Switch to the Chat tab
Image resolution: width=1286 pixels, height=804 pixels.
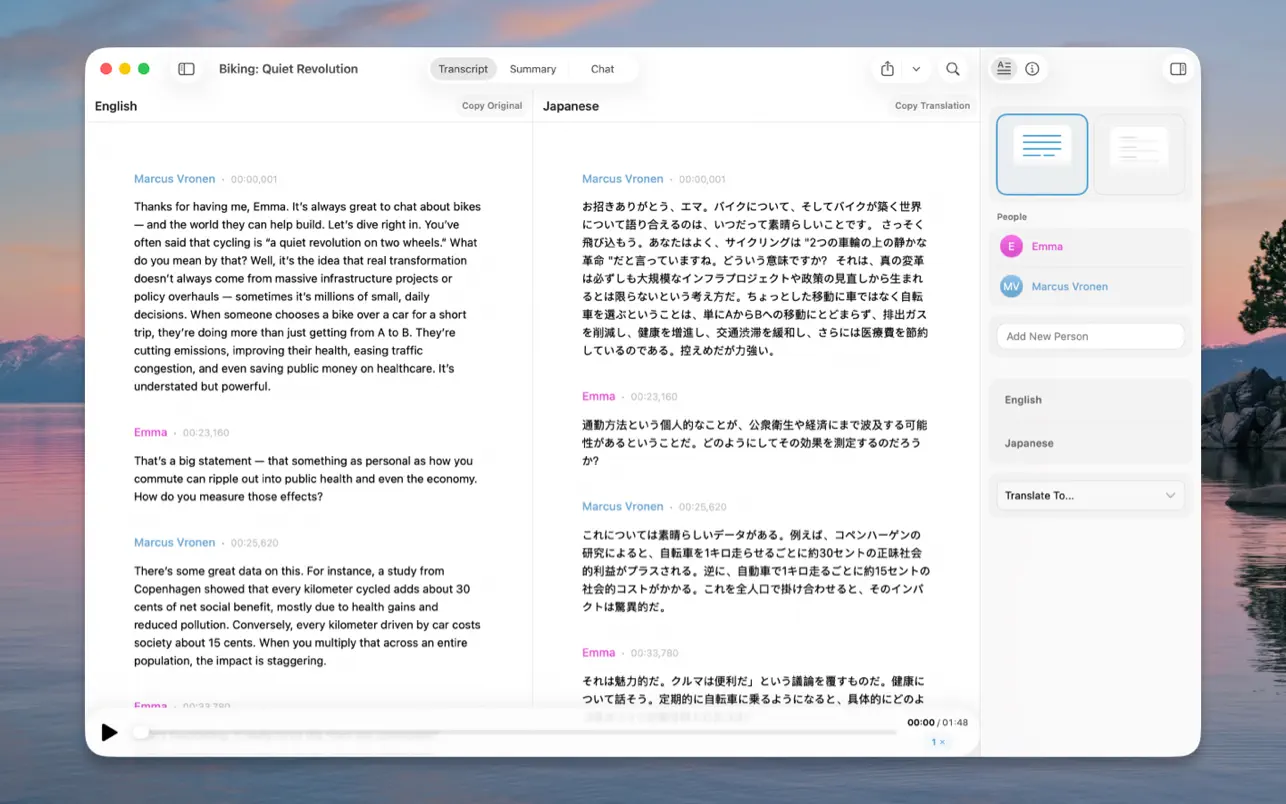pyautogui.click(x=602, y=69)
